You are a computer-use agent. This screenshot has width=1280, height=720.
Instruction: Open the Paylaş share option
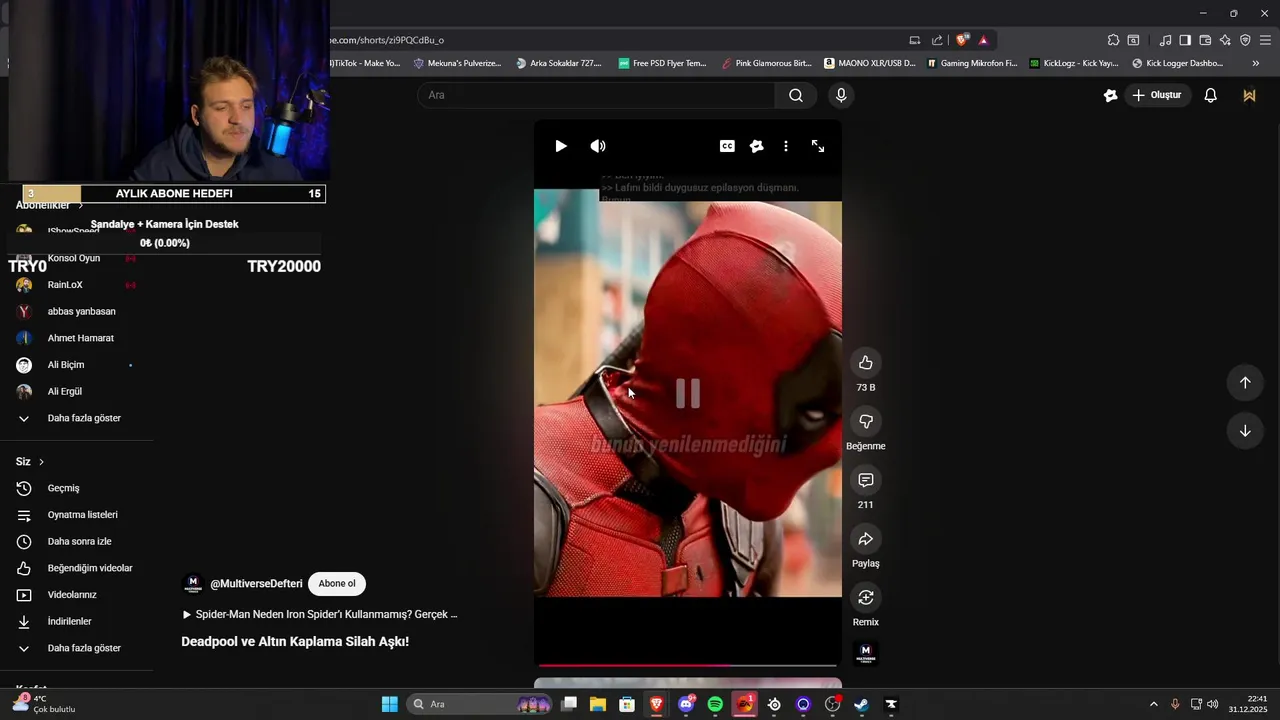(x=866, y=539)
